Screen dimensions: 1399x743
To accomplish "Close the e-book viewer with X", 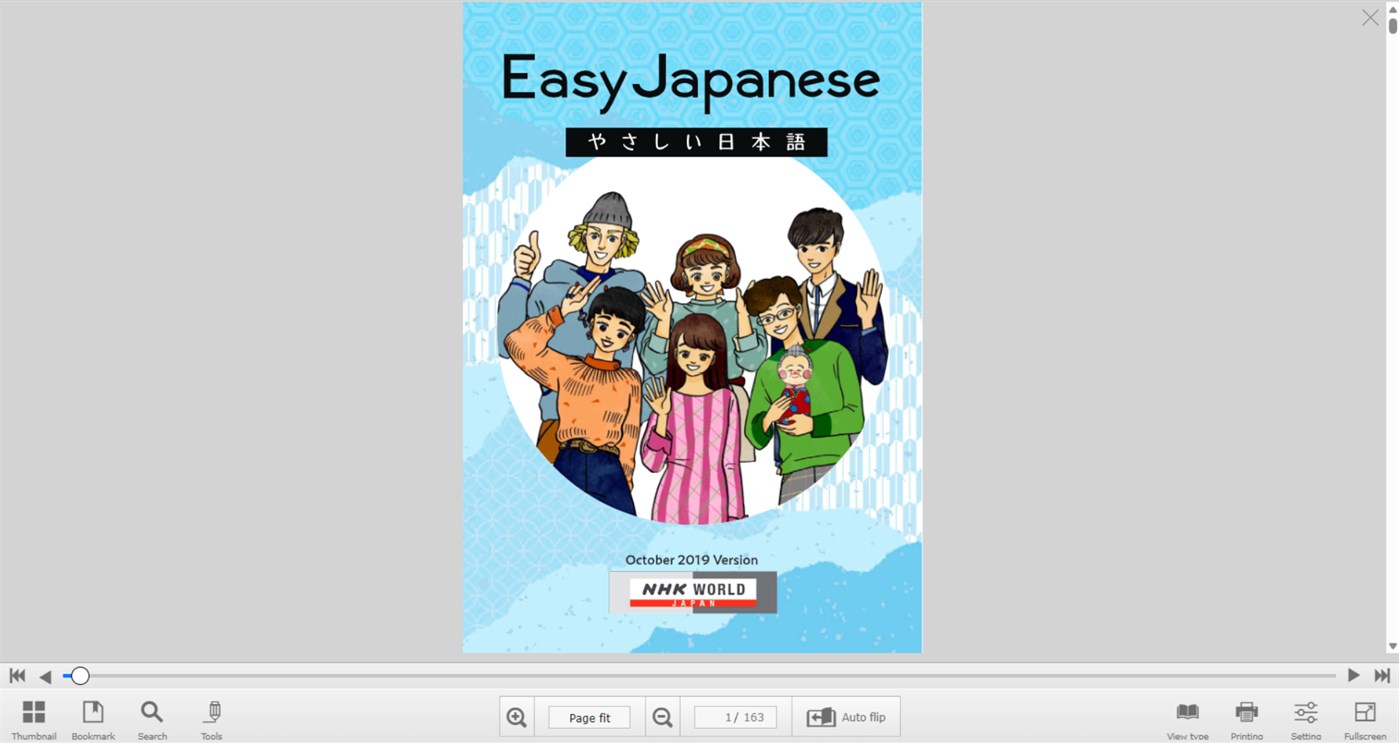I will 1370,18.
